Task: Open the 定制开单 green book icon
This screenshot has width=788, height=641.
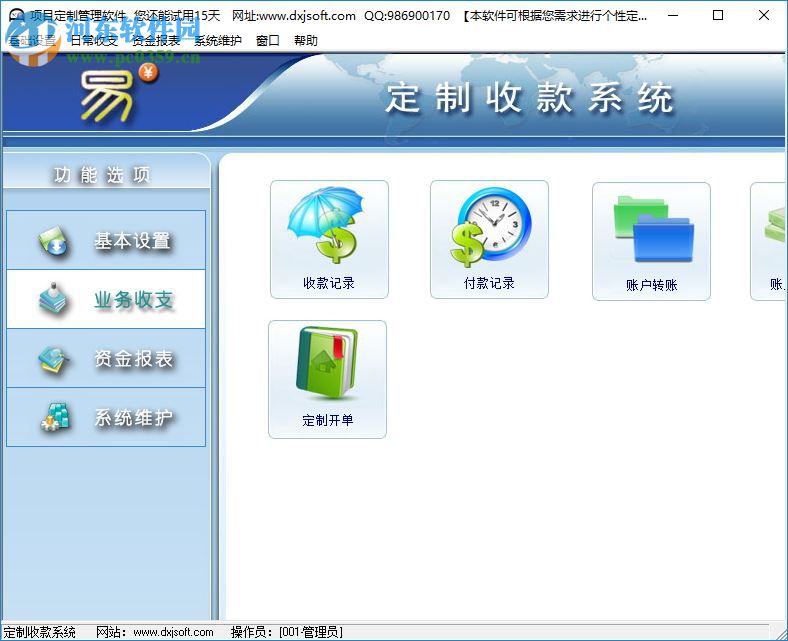Action: click(327, 363)
